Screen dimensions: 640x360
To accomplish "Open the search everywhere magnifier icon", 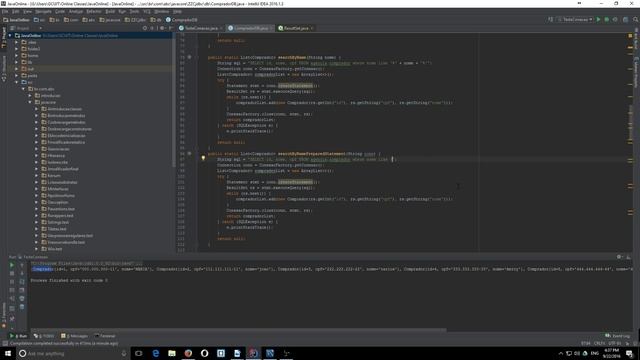I will point(636,20).
